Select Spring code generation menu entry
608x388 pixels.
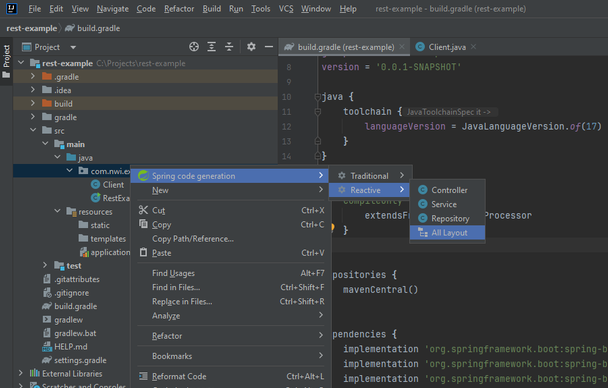pos(230,176)
